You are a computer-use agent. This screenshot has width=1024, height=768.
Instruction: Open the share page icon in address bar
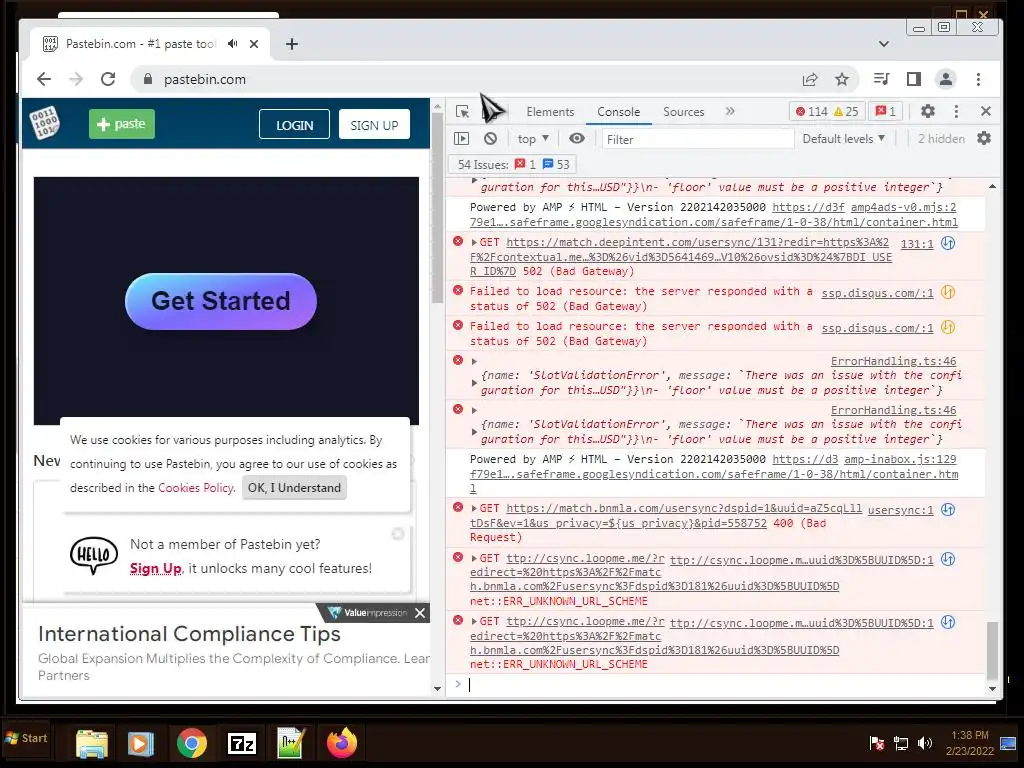(x=810, y=79)
